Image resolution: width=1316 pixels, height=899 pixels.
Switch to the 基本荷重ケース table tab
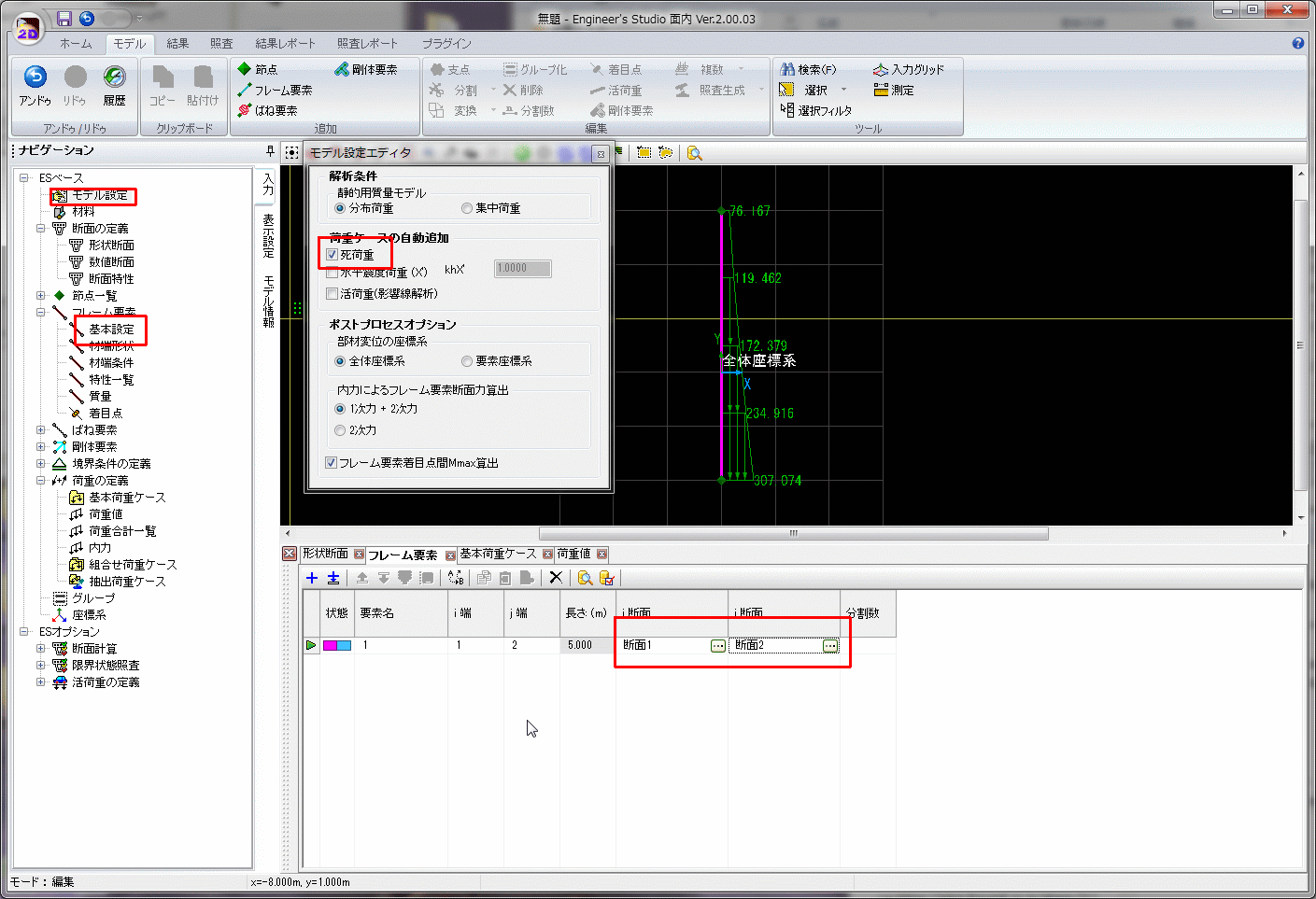pos(498,554)
